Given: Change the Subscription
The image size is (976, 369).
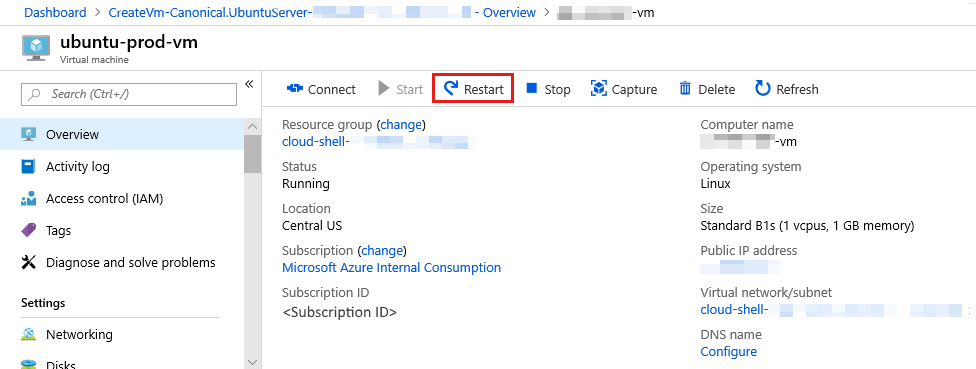Looking at the screenshot, I should click(382, 251).
